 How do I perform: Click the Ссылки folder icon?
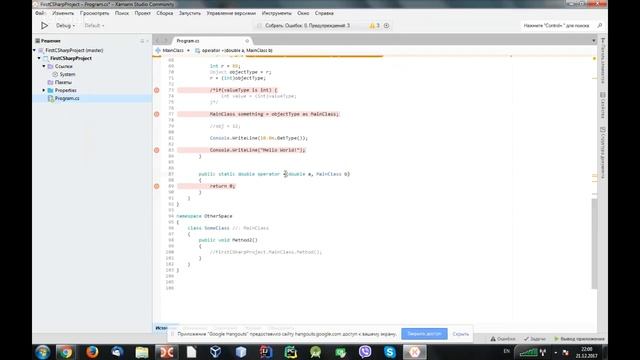pyautogui.click(x=51, y=66)
